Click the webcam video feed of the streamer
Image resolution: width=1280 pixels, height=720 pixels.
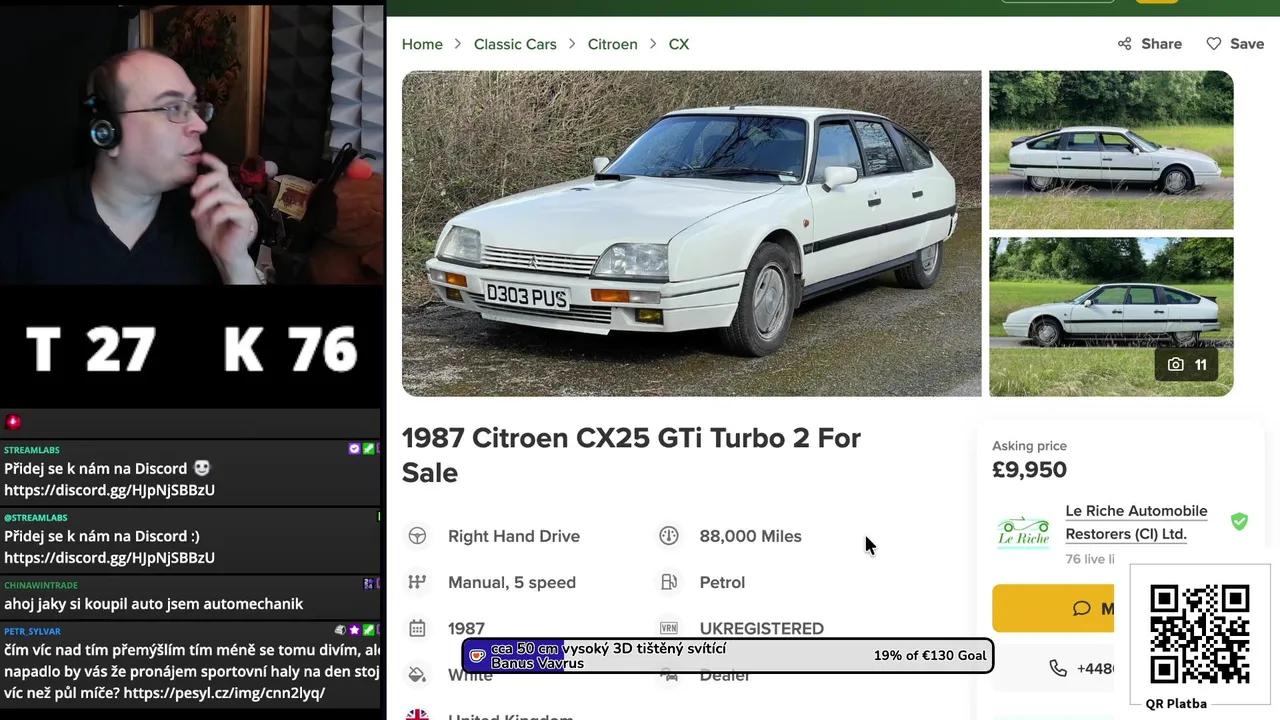pos(192,144)
